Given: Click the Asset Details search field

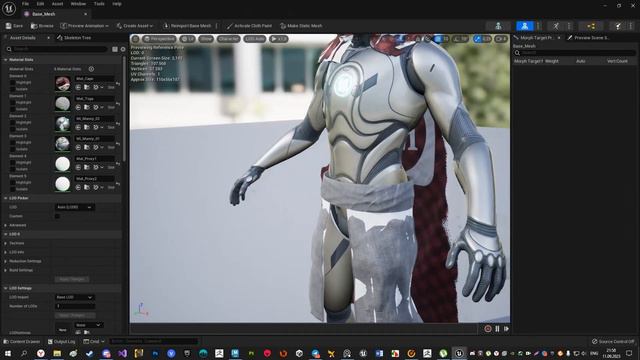Looking at the screenshot, I should point(56,49).
